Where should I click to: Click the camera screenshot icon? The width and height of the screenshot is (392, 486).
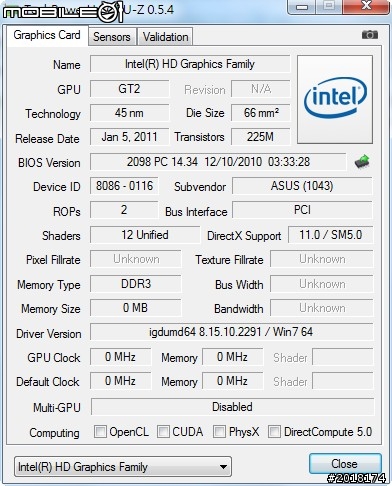(370, 34)
